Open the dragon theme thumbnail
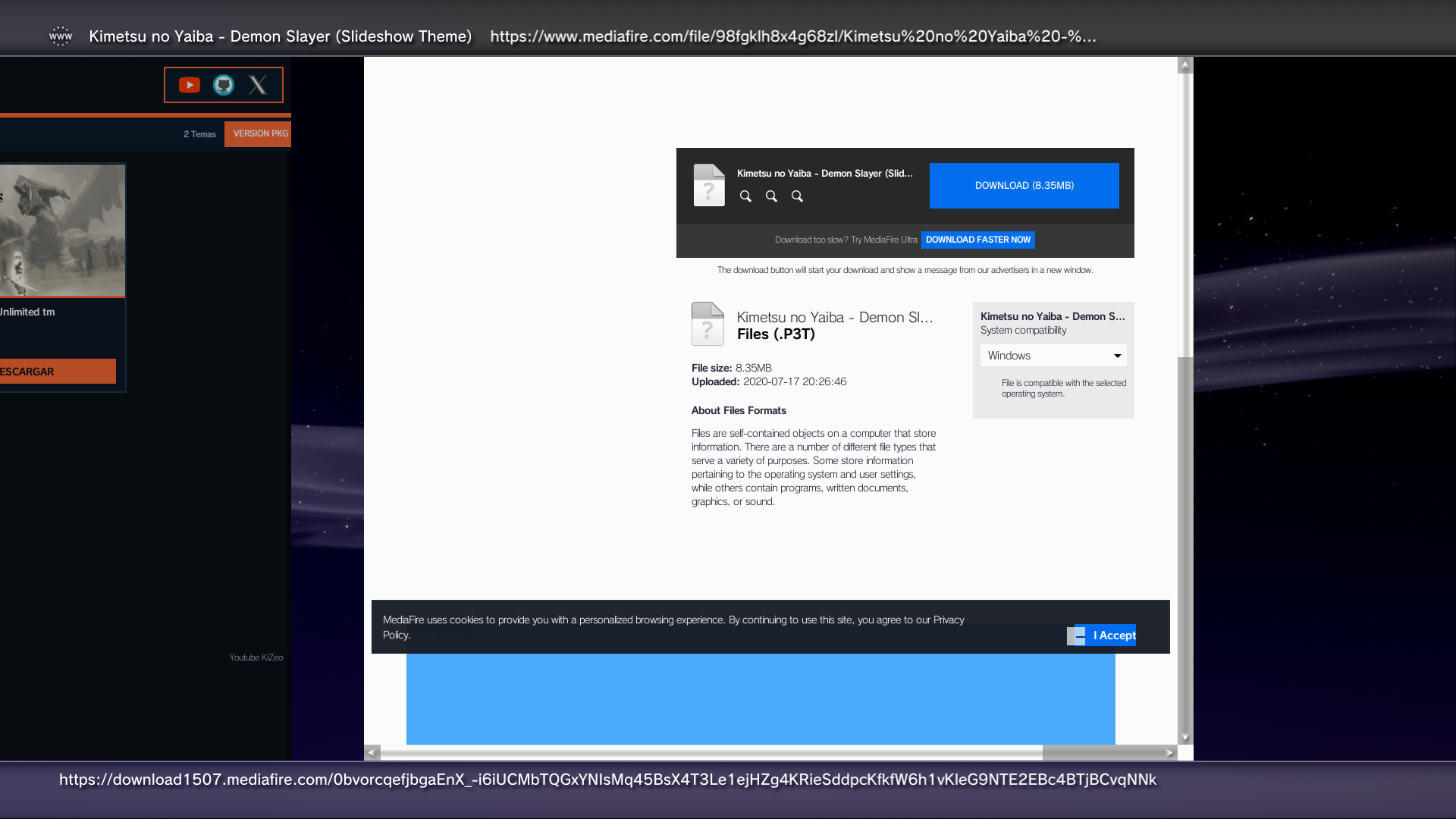 click(62, 231)
